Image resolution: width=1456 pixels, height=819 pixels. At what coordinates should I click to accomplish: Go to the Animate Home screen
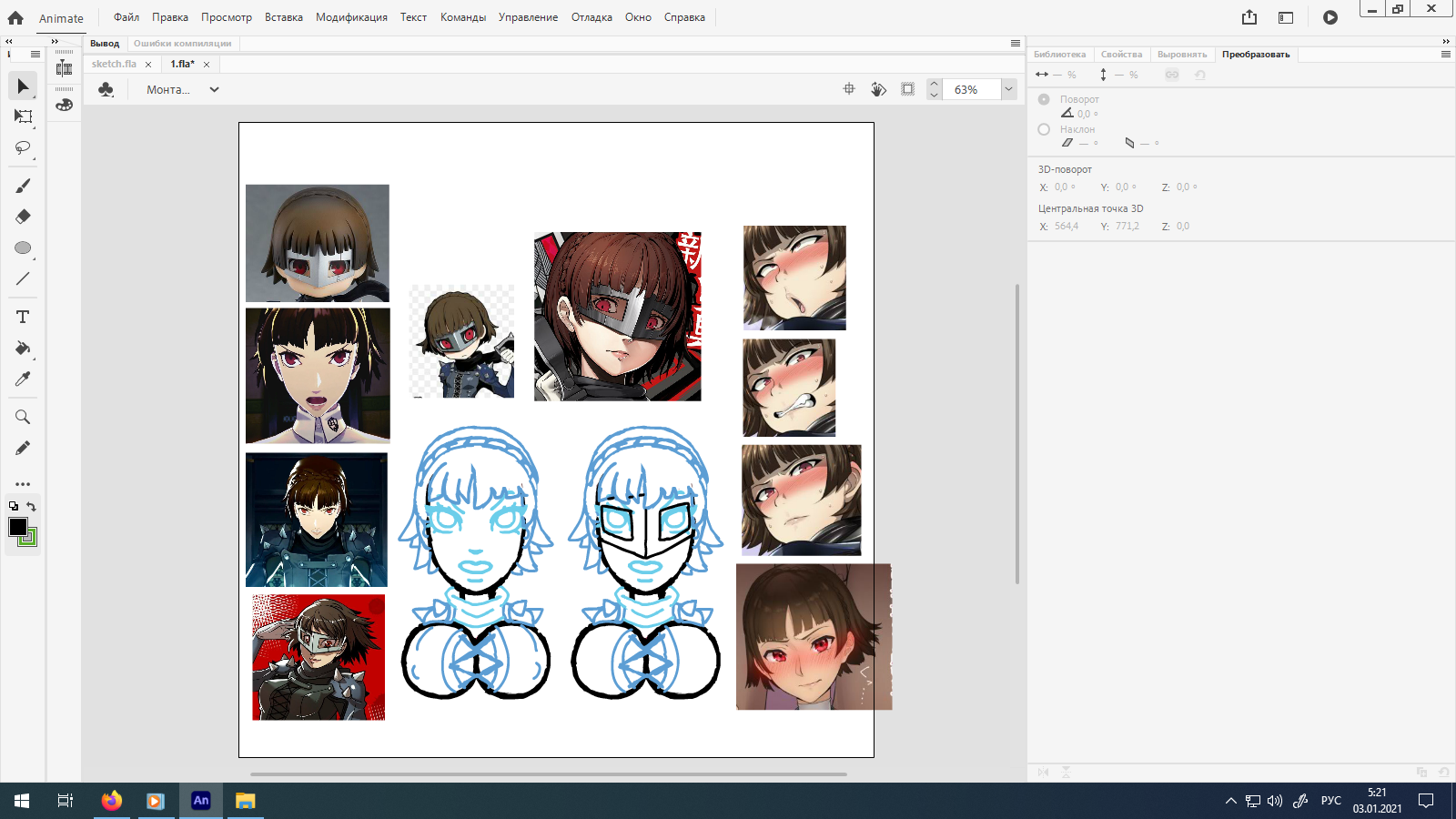(15, 17)
